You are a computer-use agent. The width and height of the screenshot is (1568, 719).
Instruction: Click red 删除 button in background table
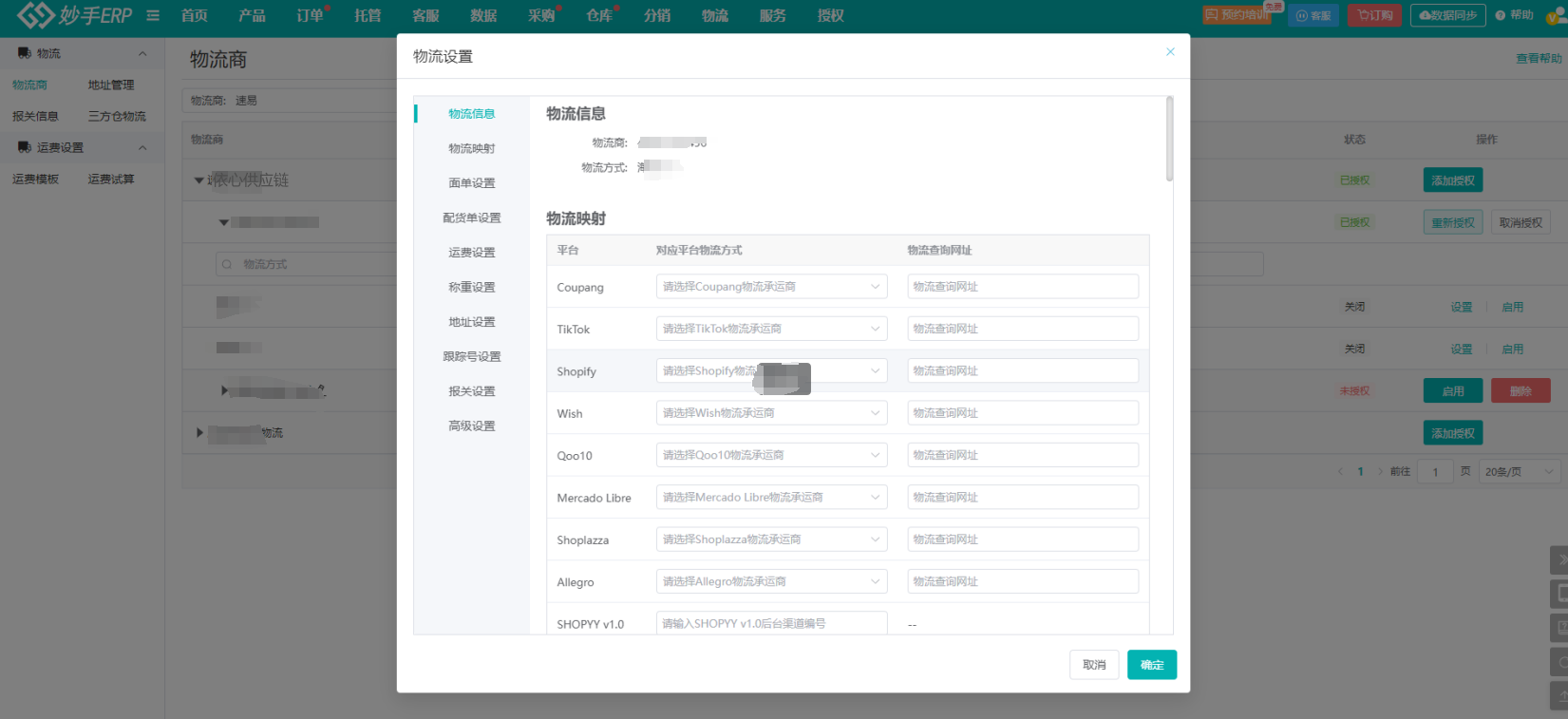[1521, 390]
